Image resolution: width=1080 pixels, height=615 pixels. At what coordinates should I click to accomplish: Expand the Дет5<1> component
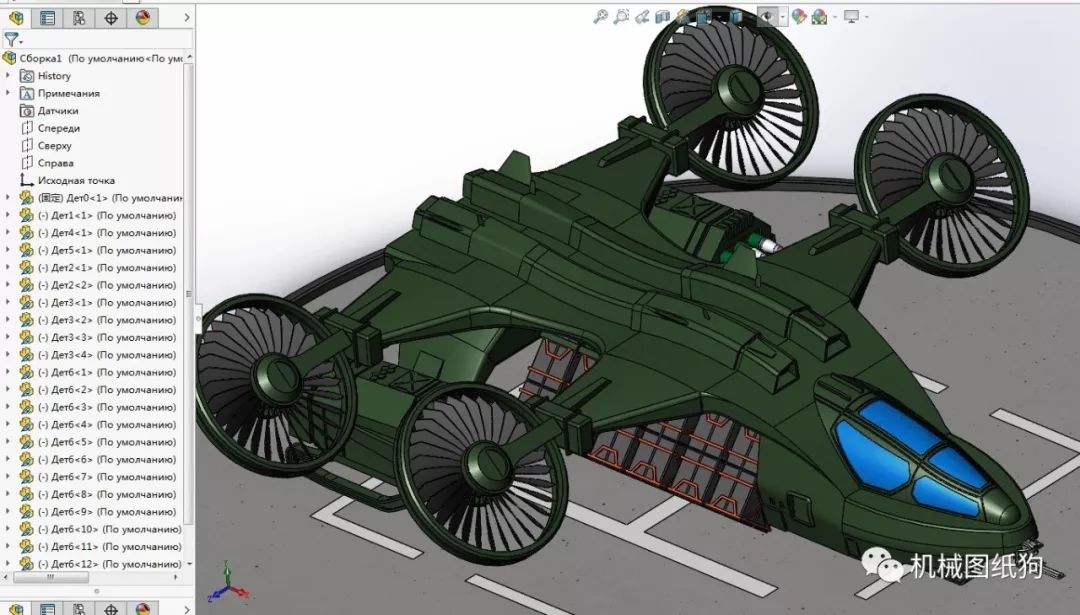click(8, 250)
